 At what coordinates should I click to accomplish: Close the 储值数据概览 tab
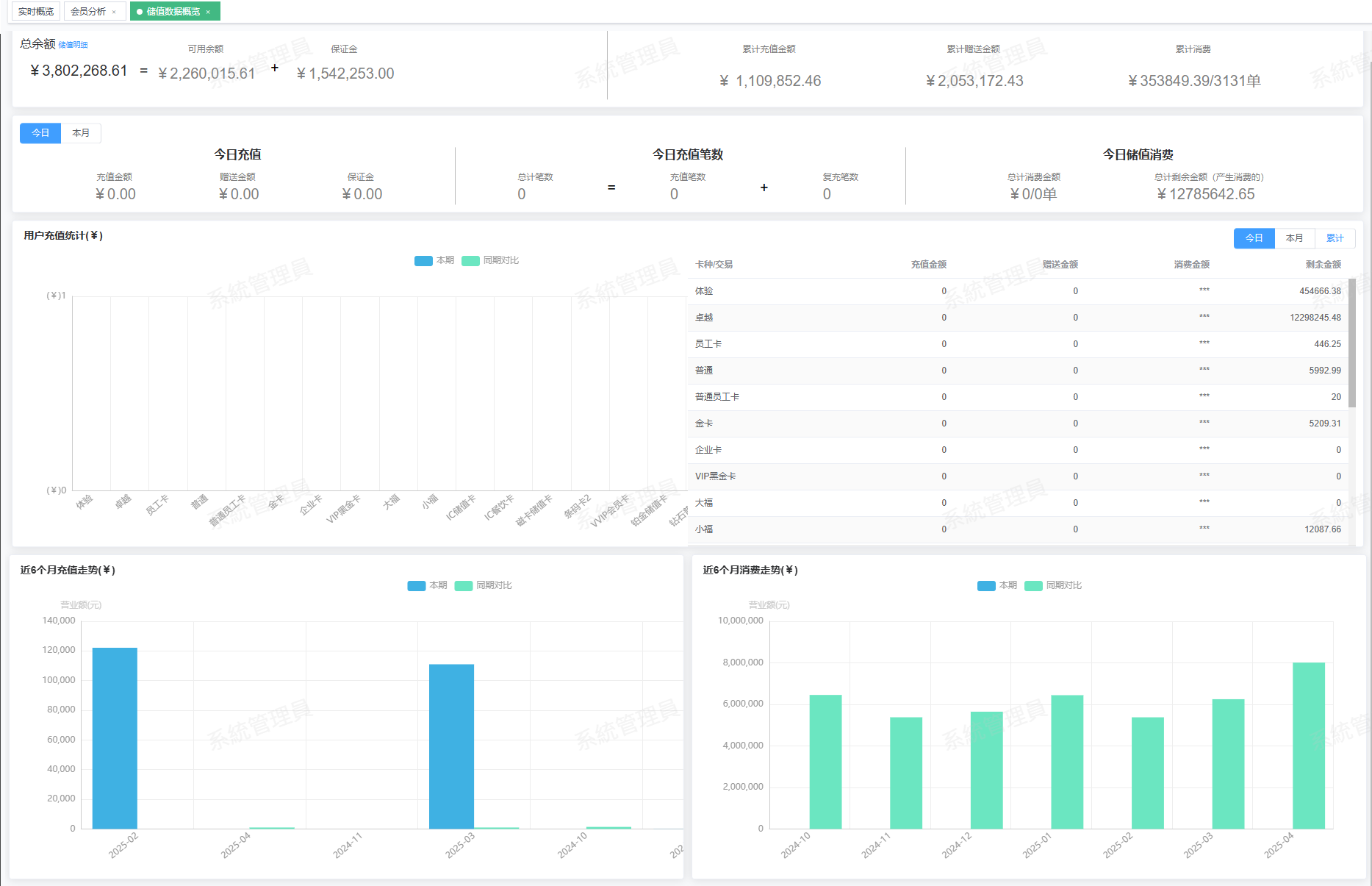[x=208, y=12]
